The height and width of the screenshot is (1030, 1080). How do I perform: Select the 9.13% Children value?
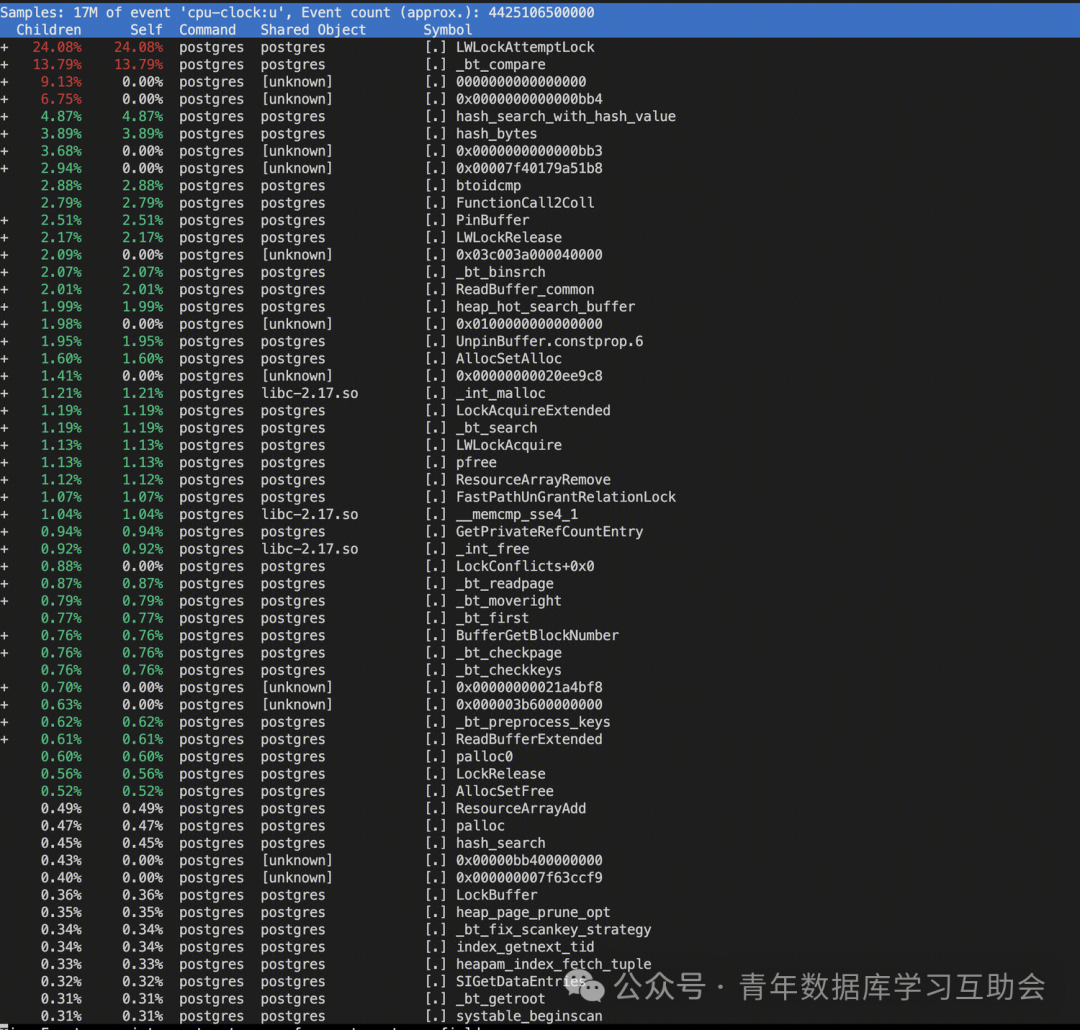click(61, 82)
